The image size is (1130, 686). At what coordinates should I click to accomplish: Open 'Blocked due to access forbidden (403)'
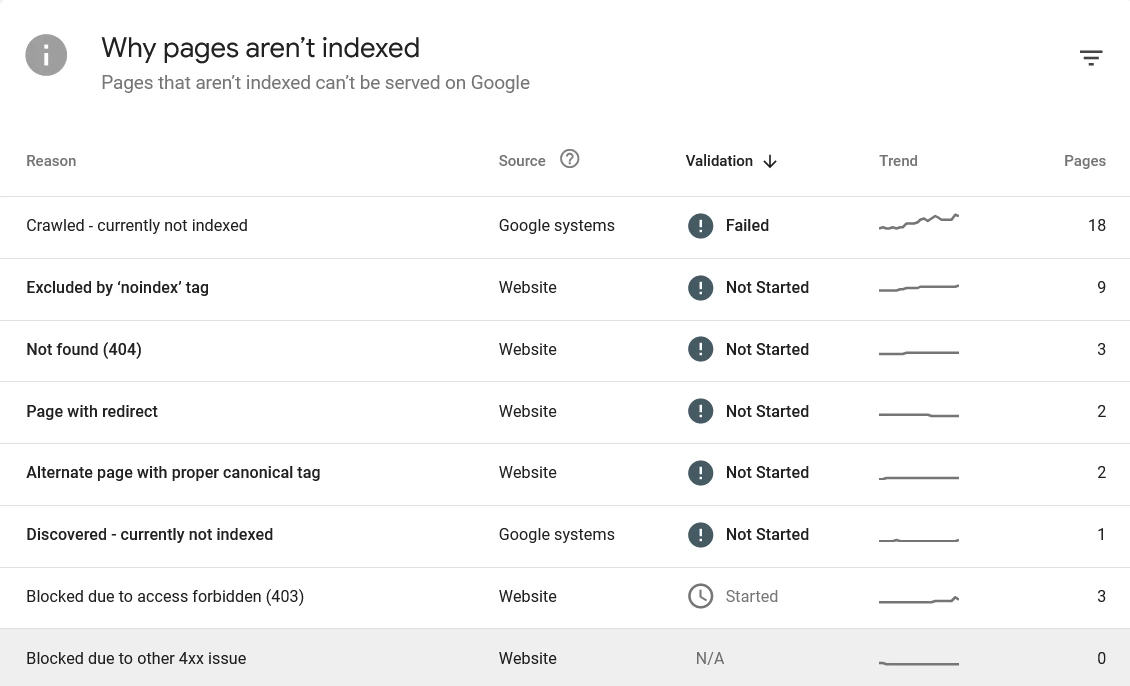[165, 597]
